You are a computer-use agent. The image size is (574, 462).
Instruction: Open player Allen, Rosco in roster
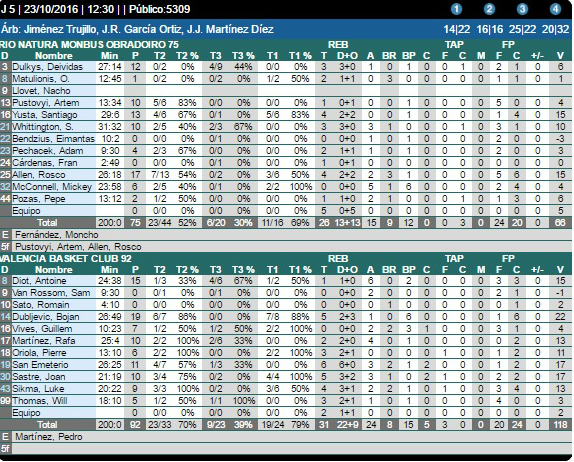38,175
